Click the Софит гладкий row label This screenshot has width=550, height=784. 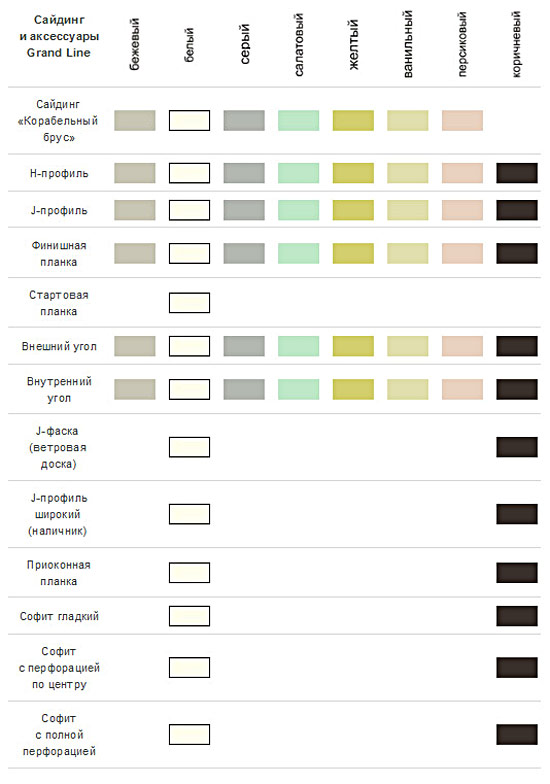click(59, 616)
